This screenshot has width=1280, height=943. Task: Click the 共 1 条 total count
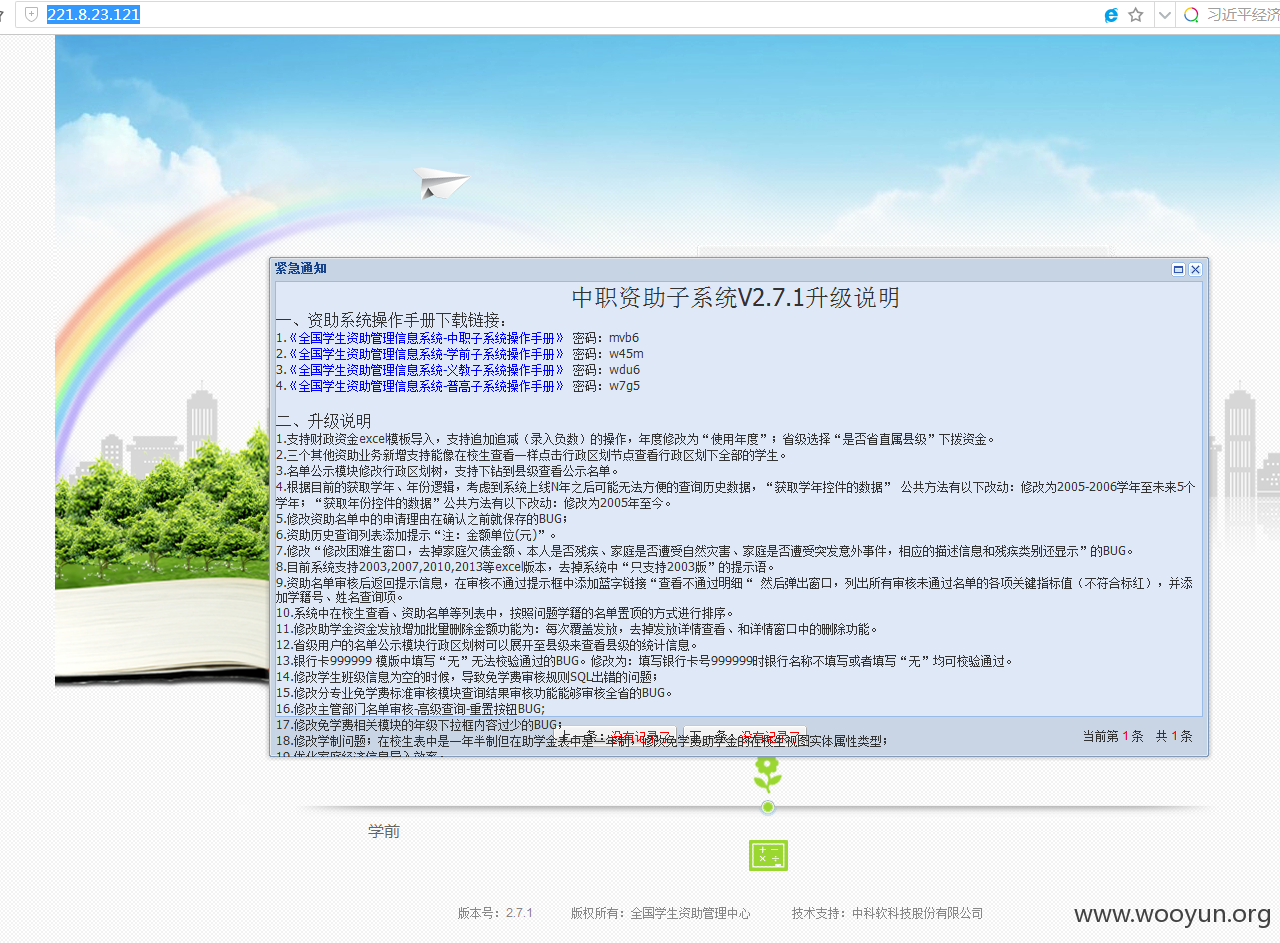coord(1174,736)
